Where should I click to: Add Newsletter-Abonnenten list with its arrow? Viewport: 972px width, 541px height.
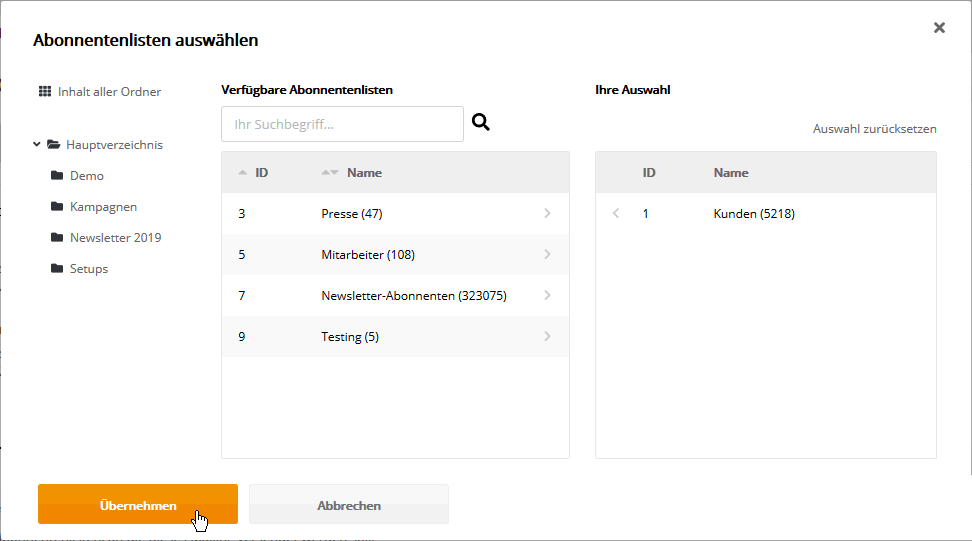(547, 296)
